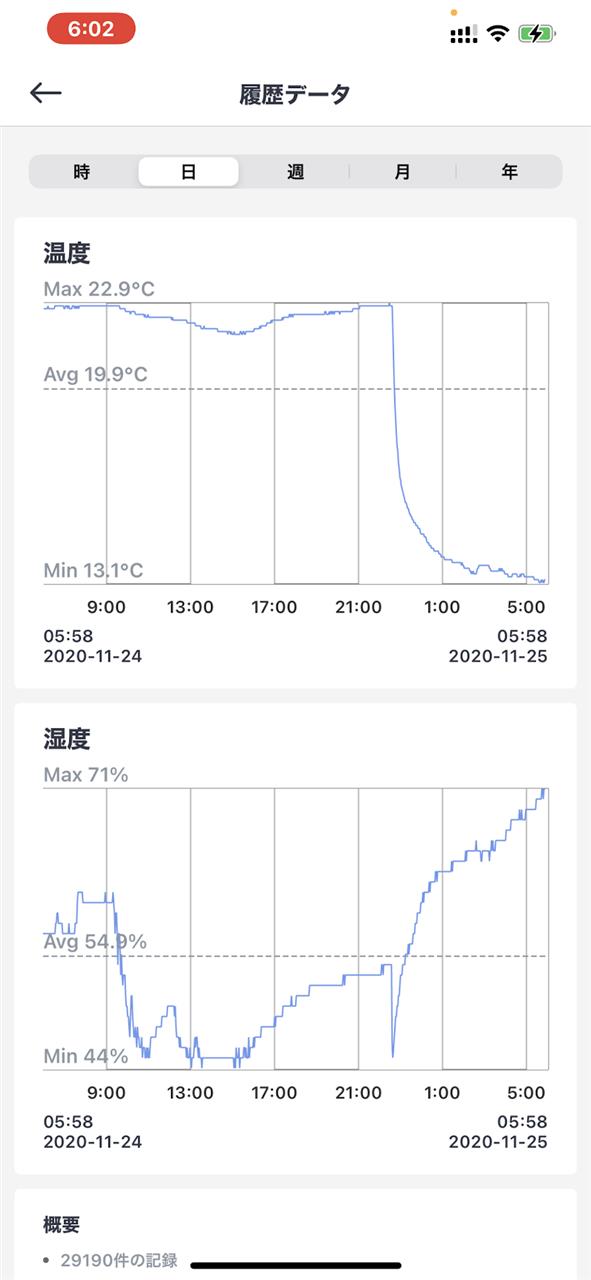Tap the back arrow icon
The height and width of the screenshot is (1280, 591).
(46, 93)
